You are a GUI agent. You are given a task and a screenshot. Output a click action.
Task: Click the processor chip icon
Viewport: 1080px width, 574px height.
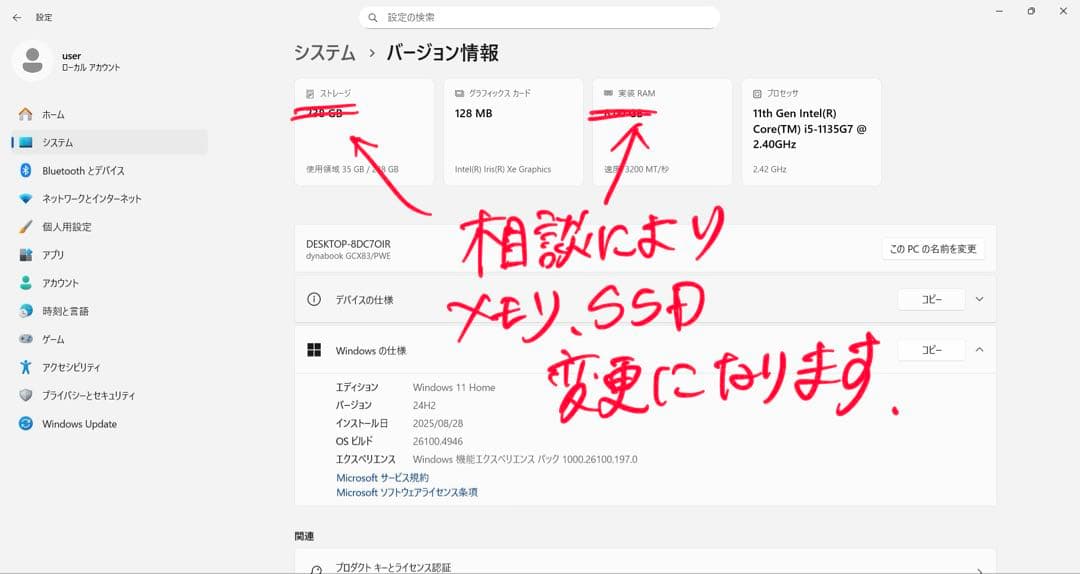(757, 94)
